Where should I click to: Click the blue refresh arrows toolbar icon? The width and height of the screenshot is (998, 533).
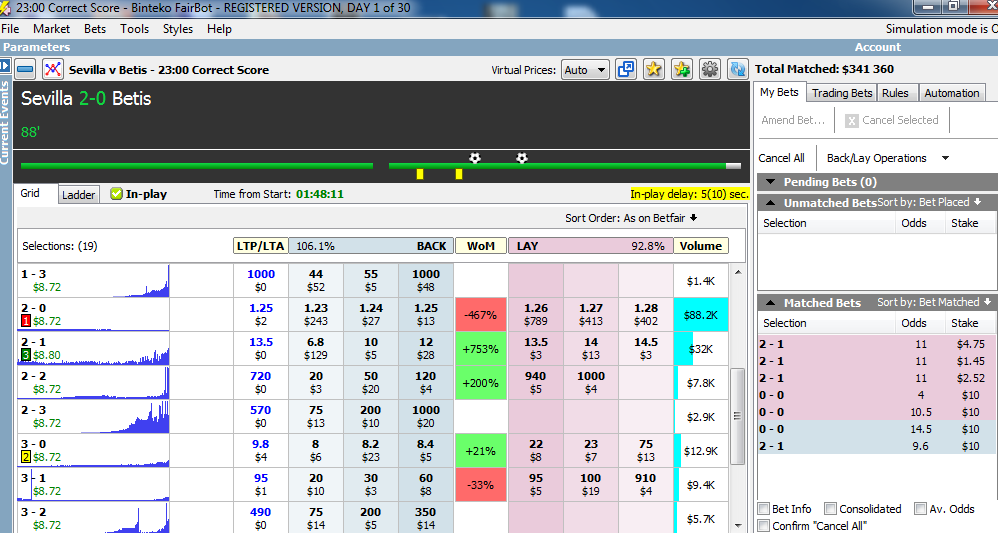coord(737,70)
